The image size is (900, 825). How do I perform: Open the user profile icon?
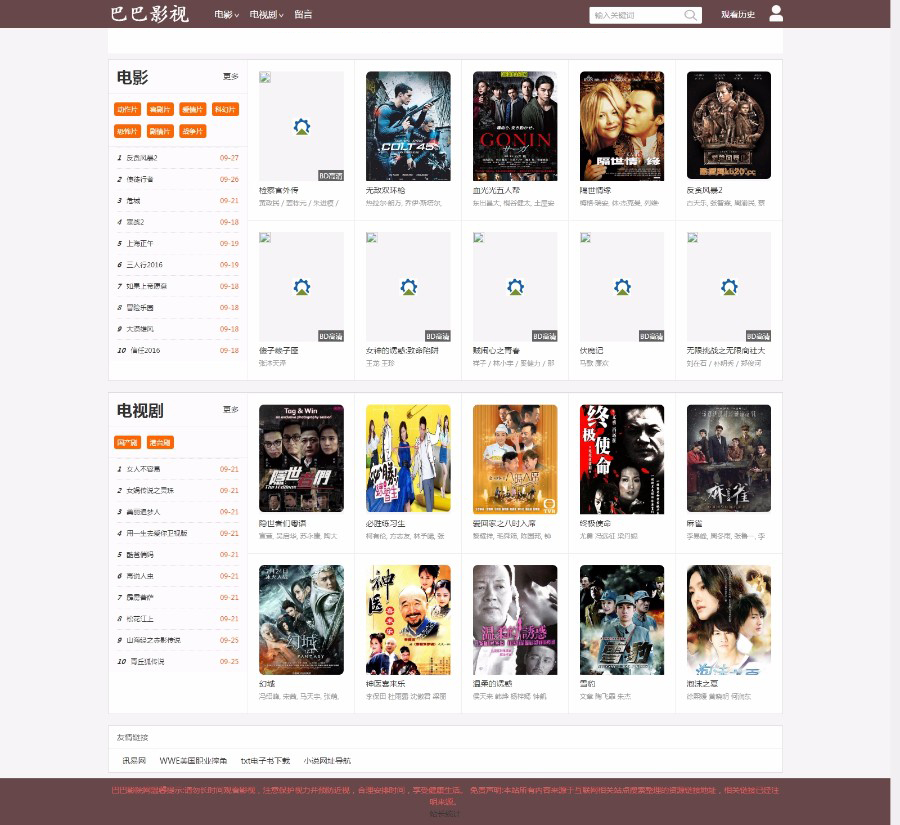[776, 14]
